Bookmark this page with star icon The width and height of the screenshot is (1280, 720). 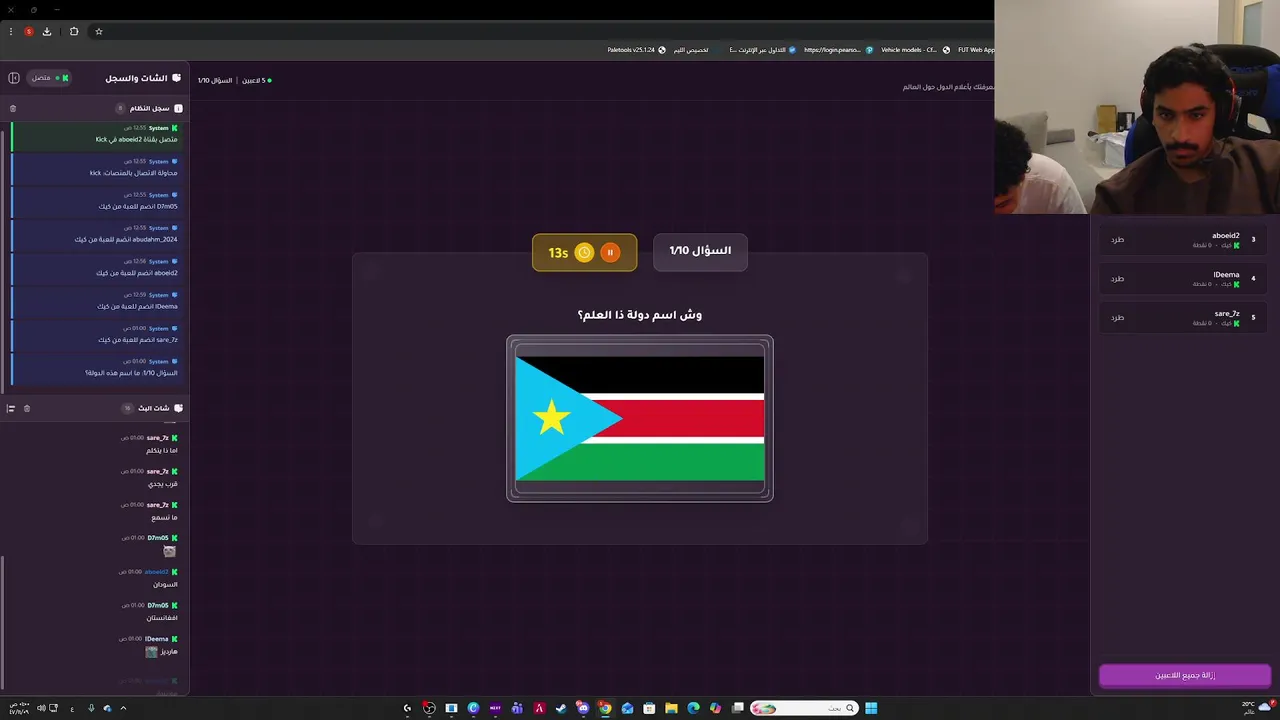click(99, 32)
